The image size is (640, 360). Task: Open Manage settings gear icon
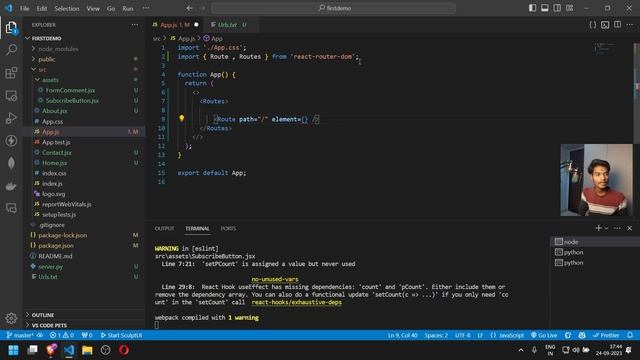pyautogui.click(x=11, y=318)
